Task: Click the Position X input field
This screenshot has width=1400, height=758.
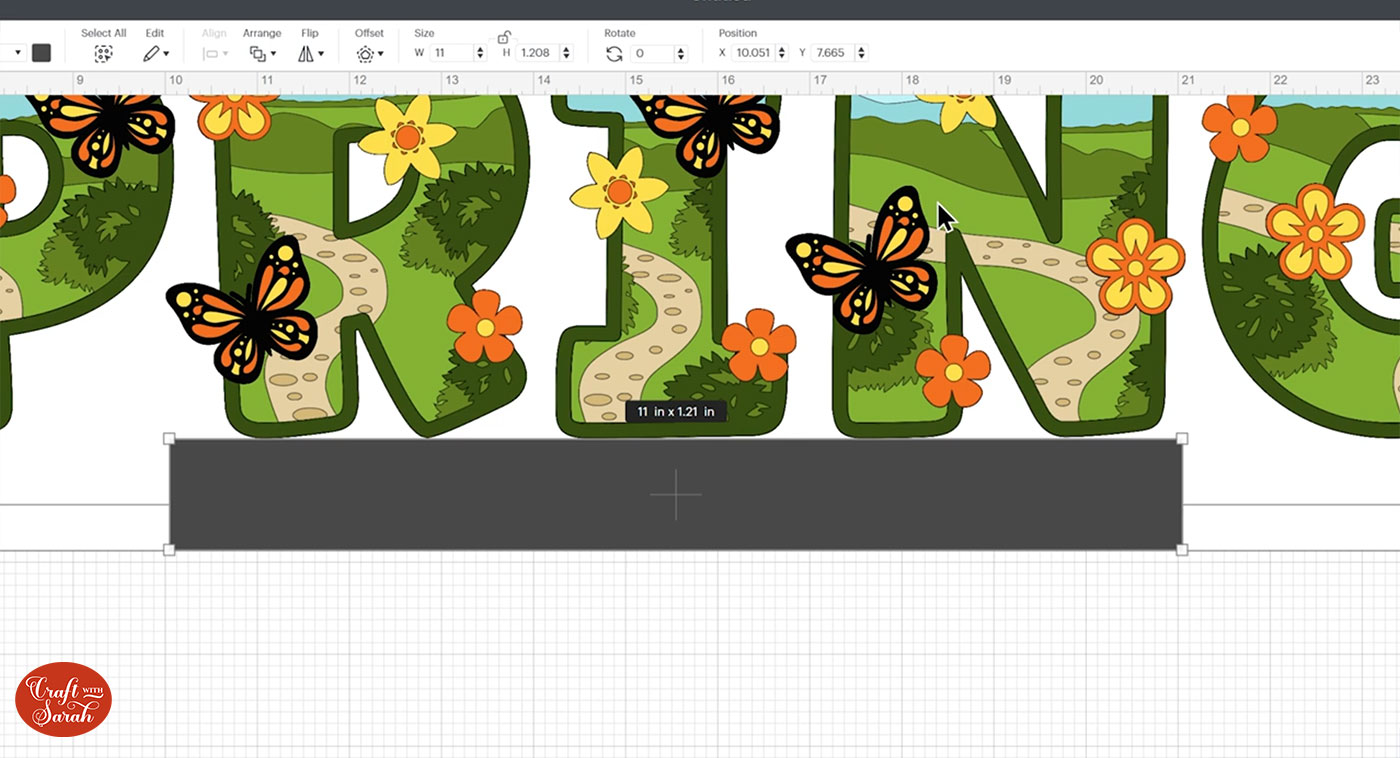Action: (x=754, y=53)
